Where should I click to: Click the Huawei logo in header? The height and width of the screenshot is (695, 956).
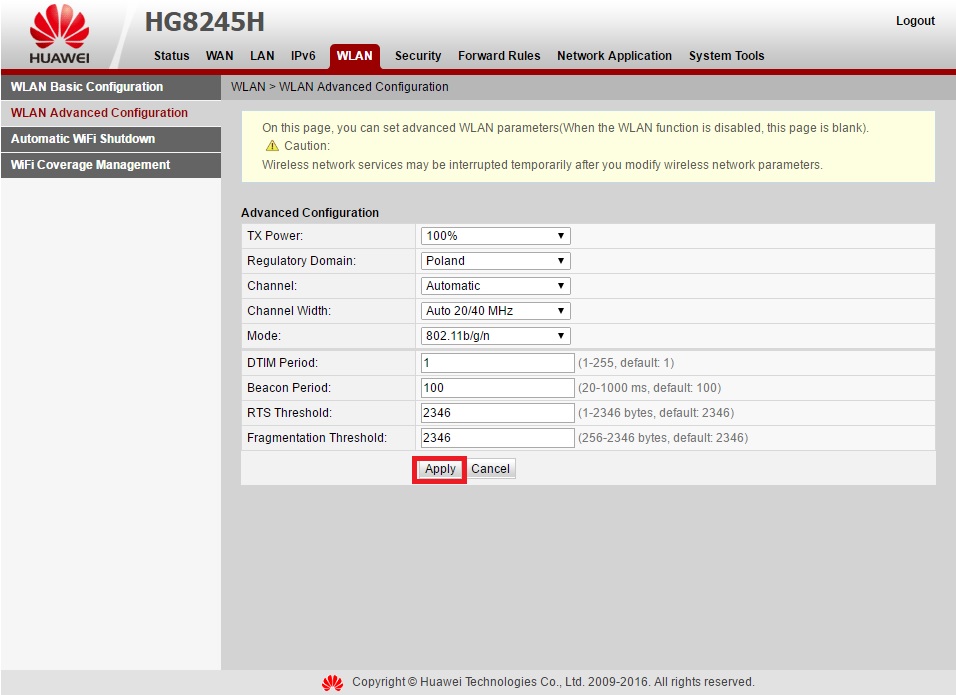[59, 34]
